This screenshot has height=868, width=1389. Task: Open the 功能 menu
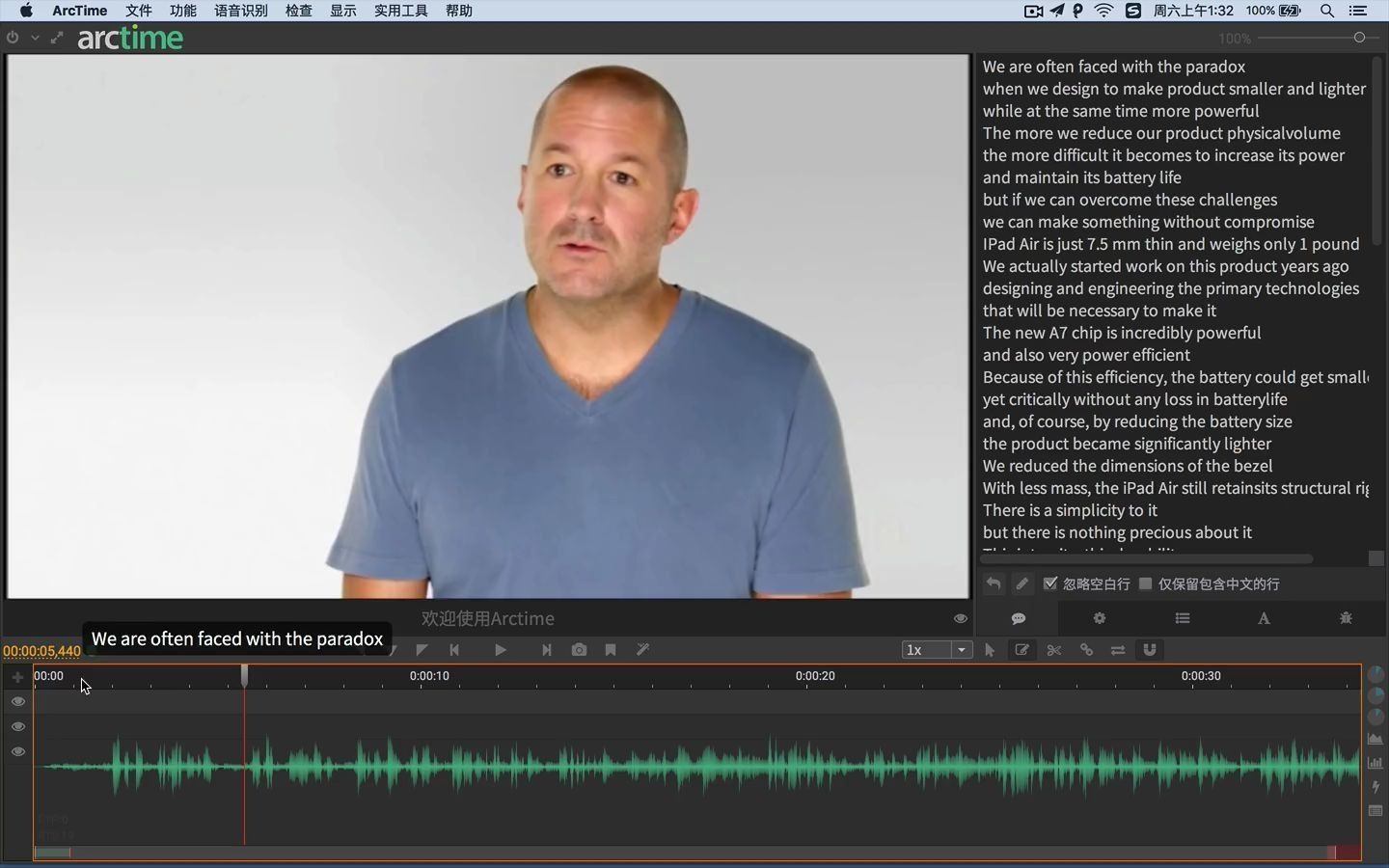[183, 11]
